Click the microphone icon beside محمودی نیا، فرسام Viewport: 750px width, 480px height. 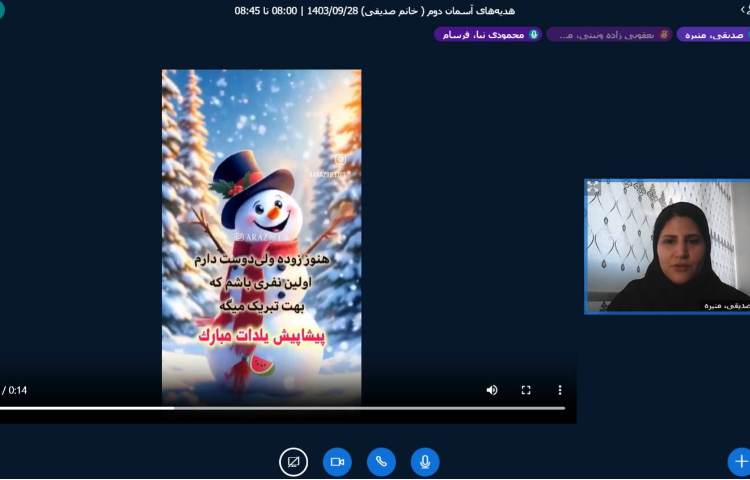534,35
